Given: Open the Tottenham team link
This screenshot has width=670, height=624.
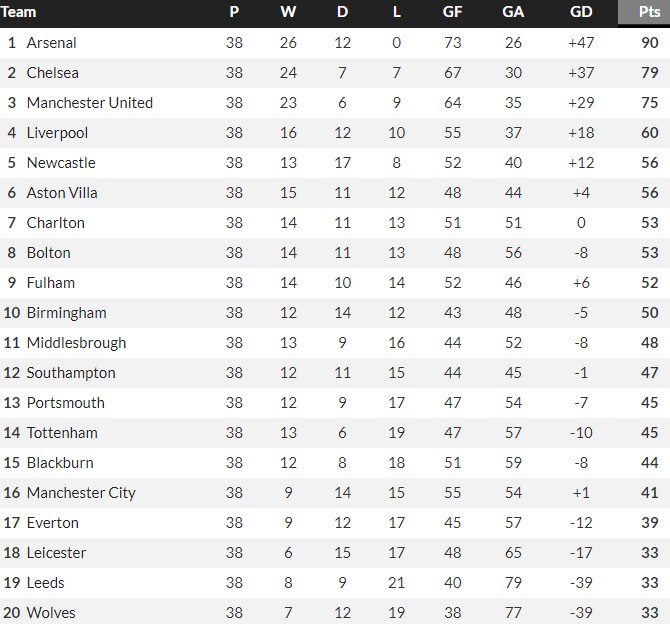Looking at the screenshot, I should click(x=62, y=433).
